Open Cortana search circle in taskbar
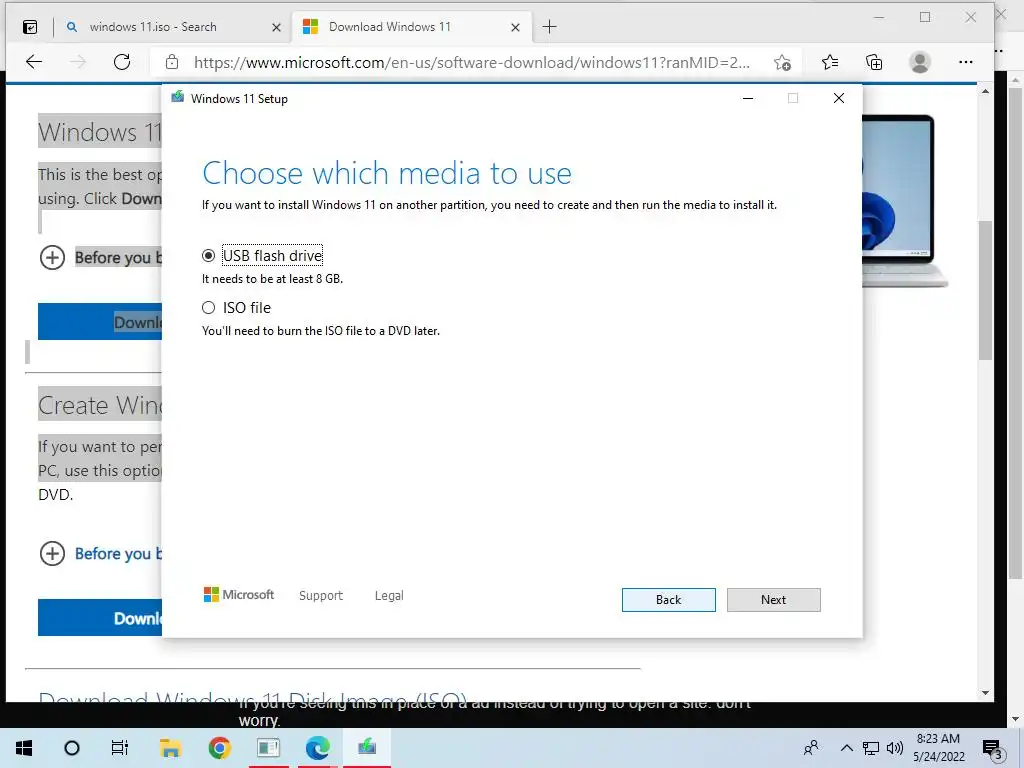 pos(72,748)
